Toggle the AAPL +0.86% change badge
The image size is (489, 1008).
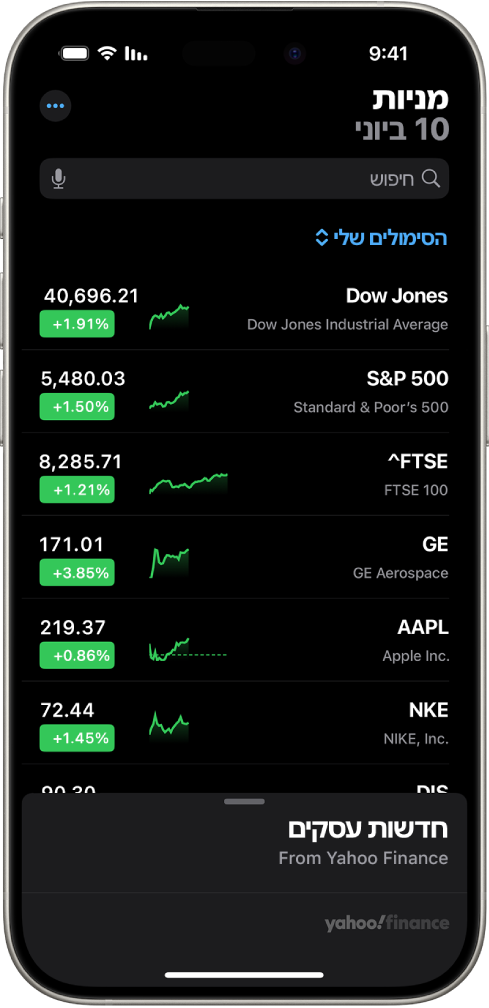coord(77,656)
